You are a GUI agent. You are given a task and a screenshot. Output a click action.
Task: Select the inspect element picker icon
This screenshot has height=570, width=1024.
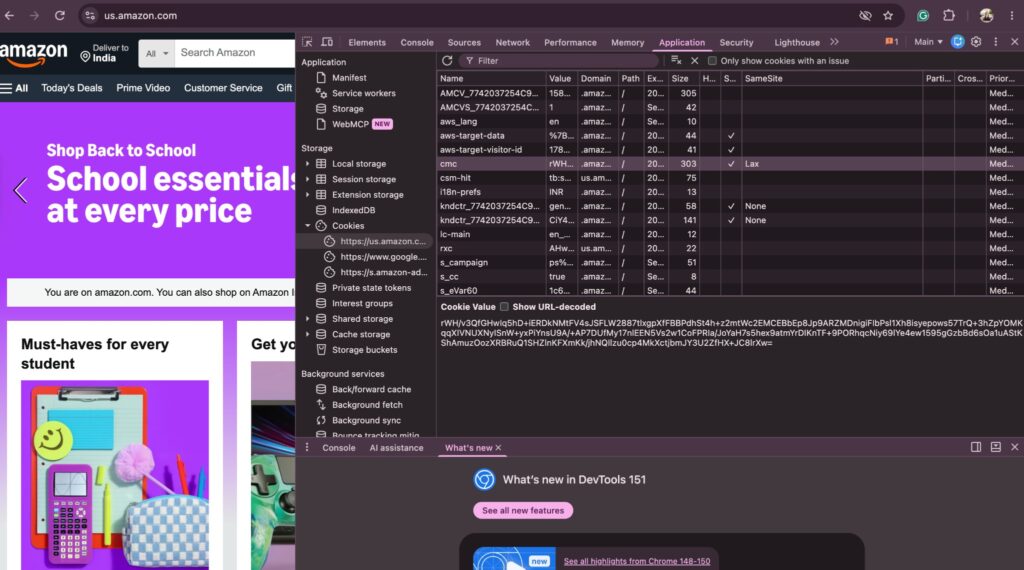(x=307, y=42)
